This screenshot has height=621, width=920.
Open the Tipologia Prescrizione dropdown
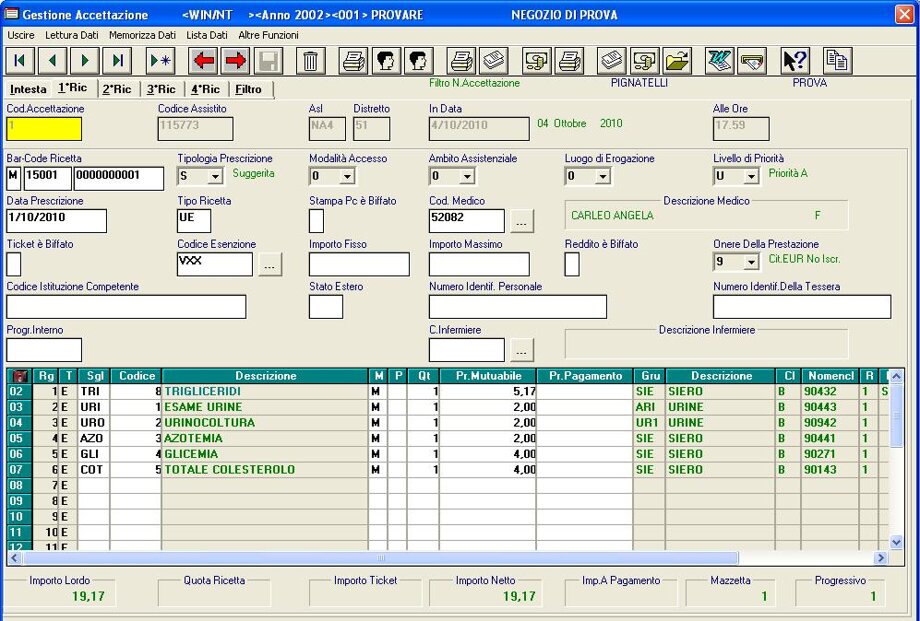214,177
